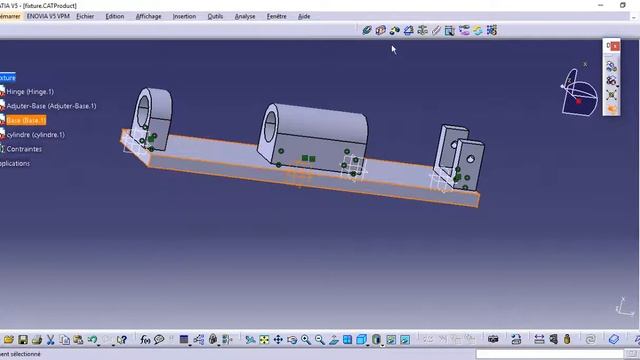The image size is (640, 360).
Task: Click the Manipulation icon in floating toolbar
Action: [x=611, y=66]
